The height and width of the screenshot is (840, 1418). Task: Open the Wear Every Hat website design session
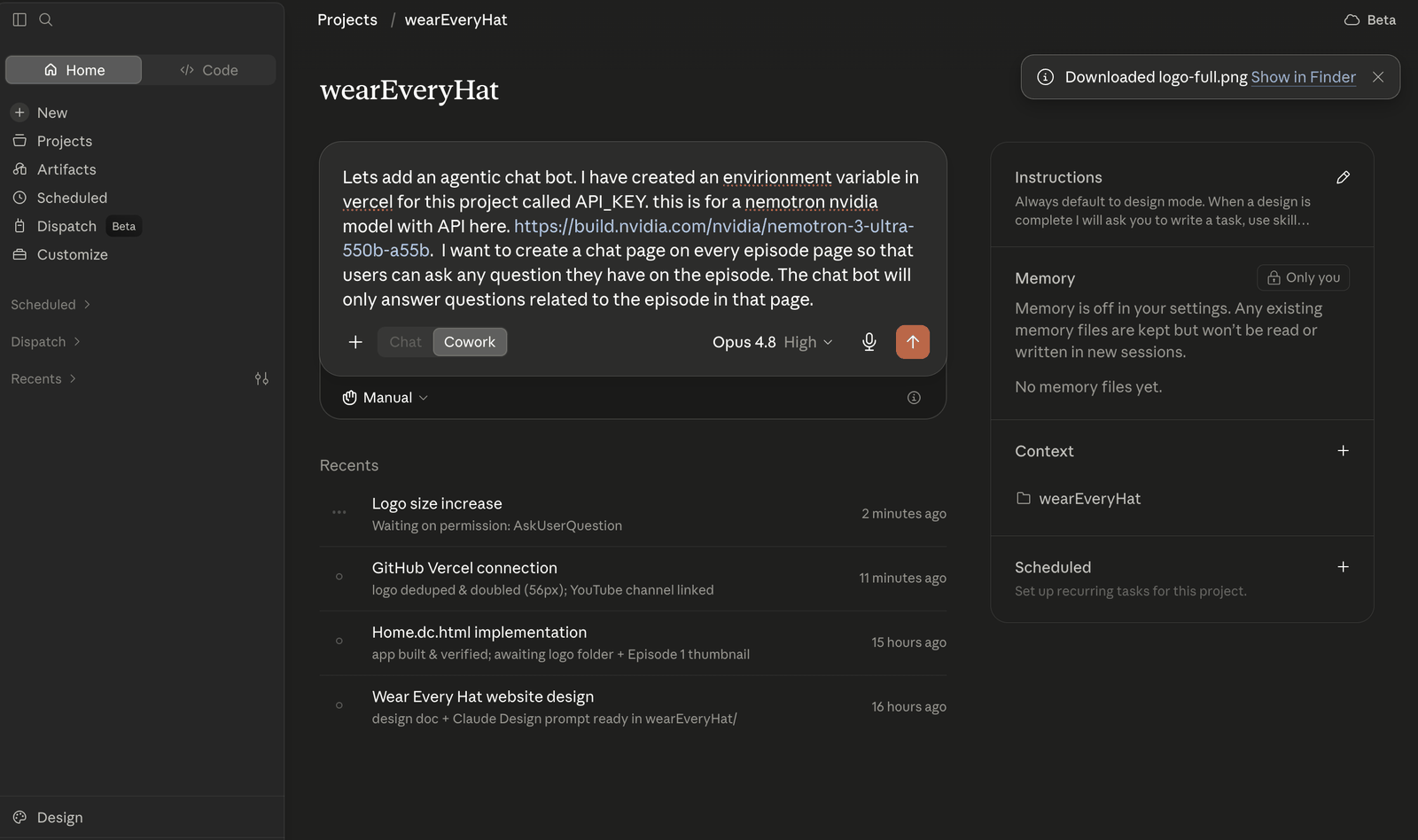(633, 707)
